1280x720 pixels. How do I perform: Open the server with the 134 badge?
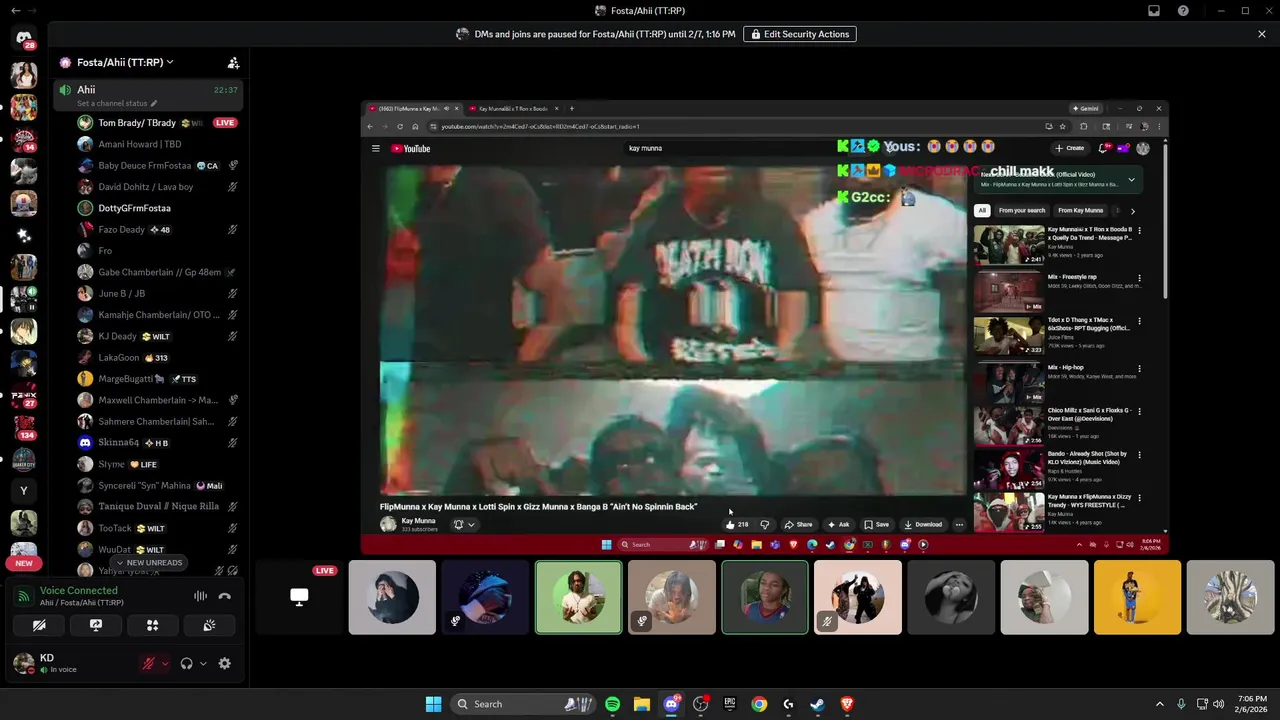pyautogui.click(x=24, y=427)
